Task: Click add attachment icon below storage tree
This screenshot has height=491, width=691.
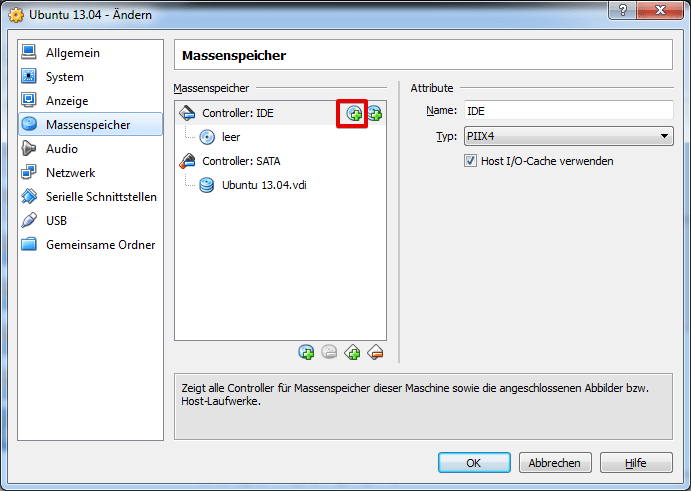Action: [306, 352]
